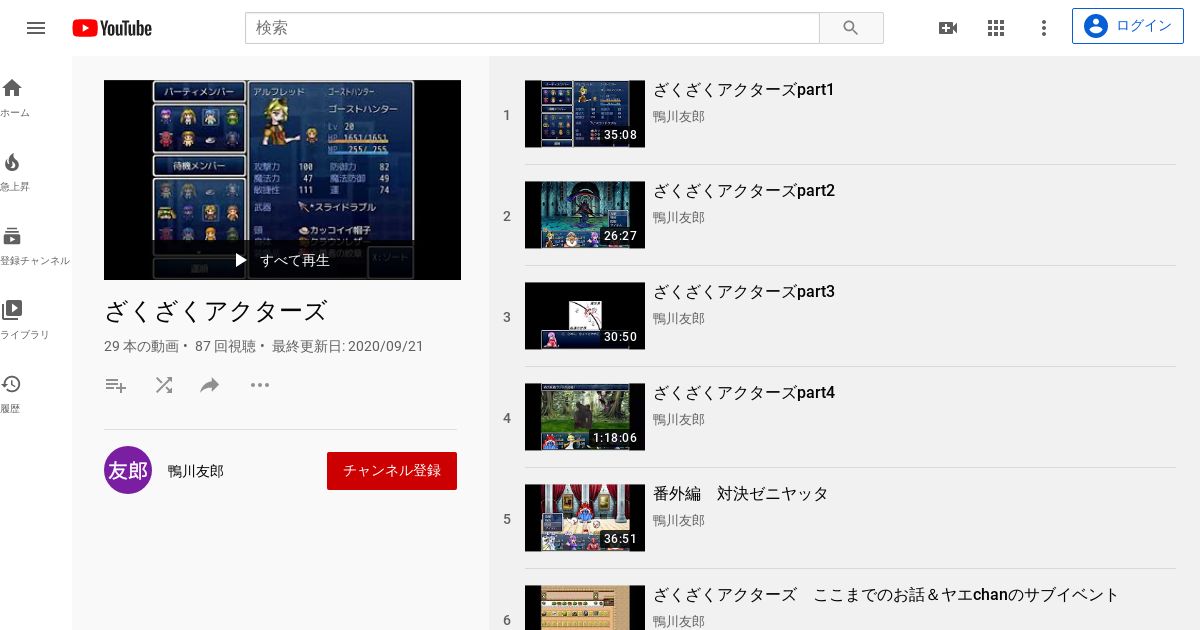
Task: Click the 29 本の動画 stats text
Action: 141,346
